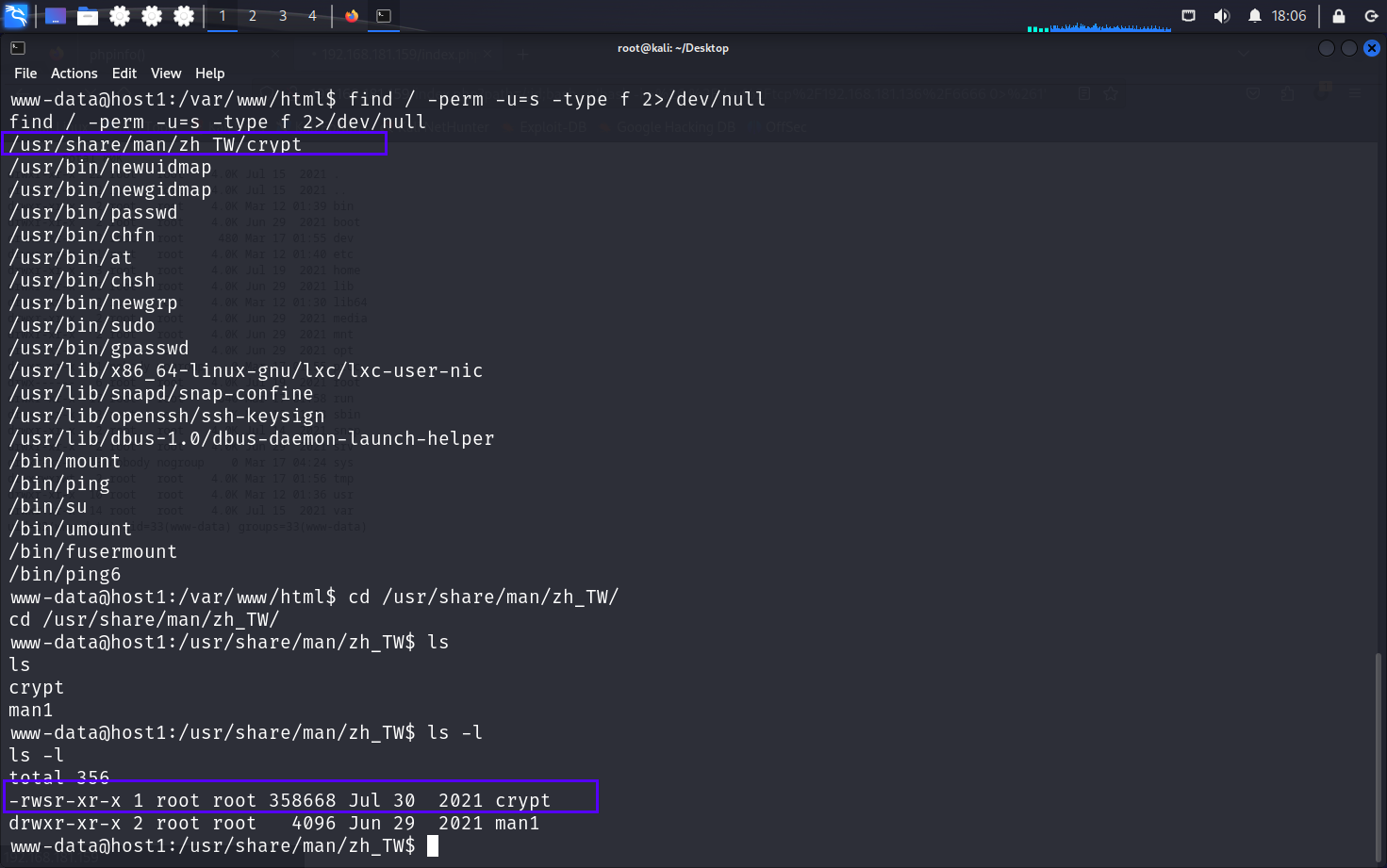Click the /usr/bin/newgrp line
The image size is (1387, 868).
(93, 303)
